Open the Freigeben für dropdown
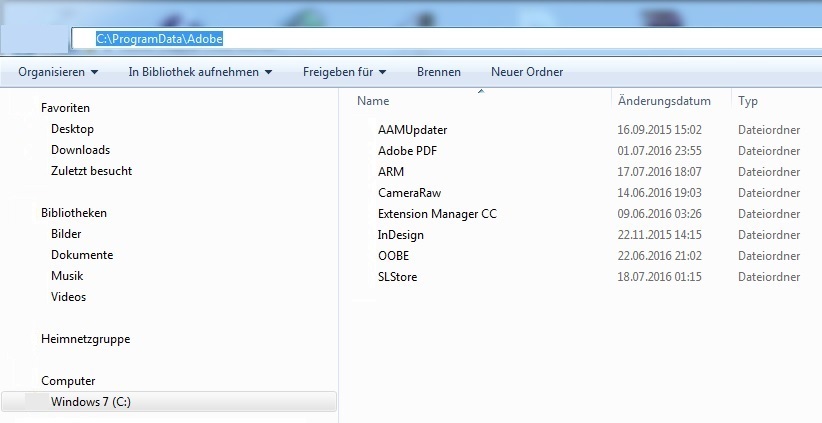The width and height of the screenshot is (822, 423). pos(344,72)
